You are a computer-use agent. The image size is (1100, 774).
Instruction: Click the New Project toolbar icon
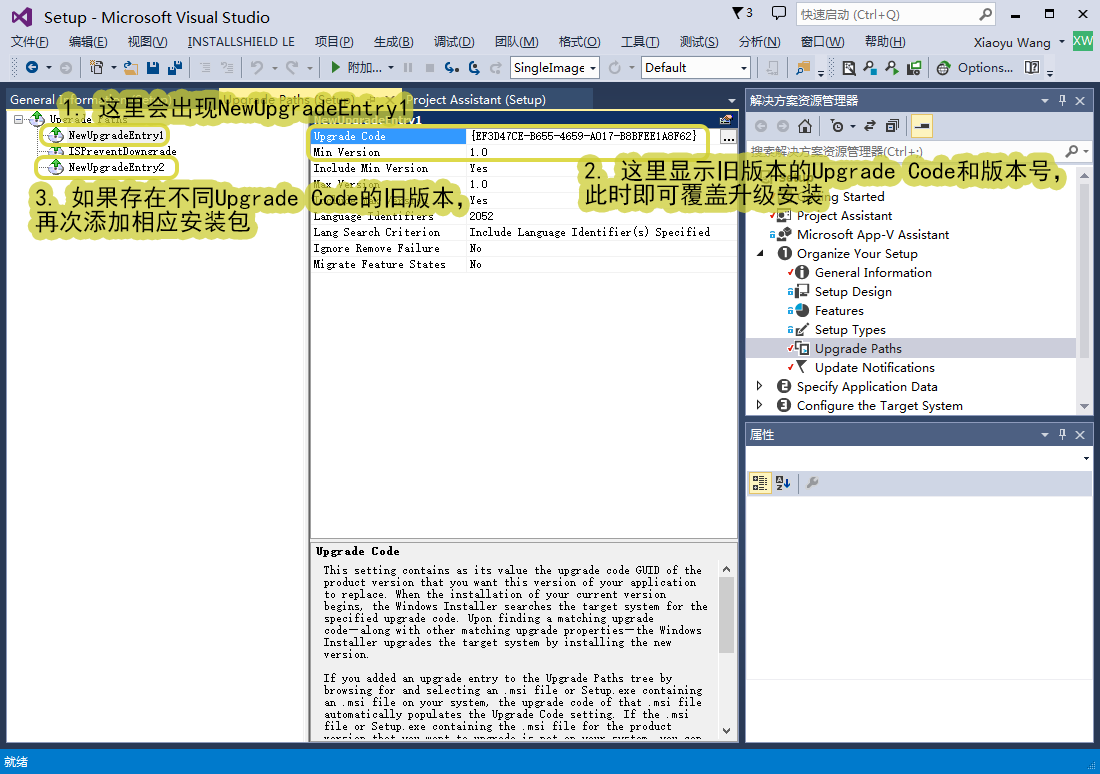tap(96, 67)
